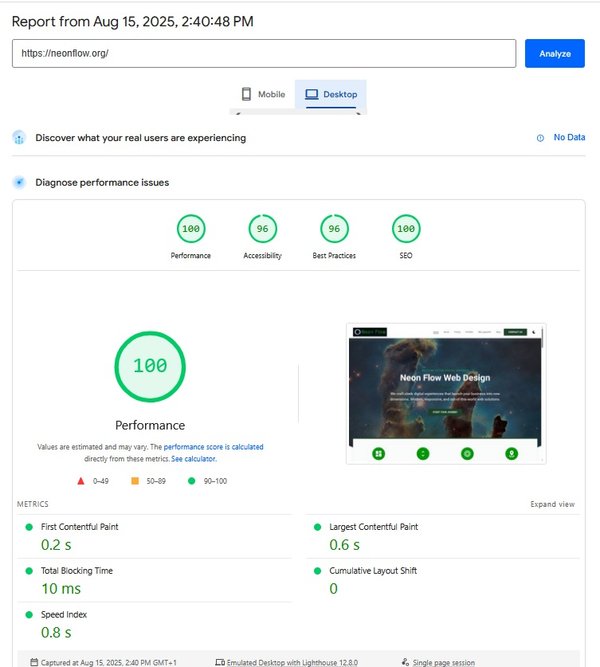Switch to the Mobile tab
Image resolution: width=600 pixels, height=667 pixels.
tap(263, 95)
